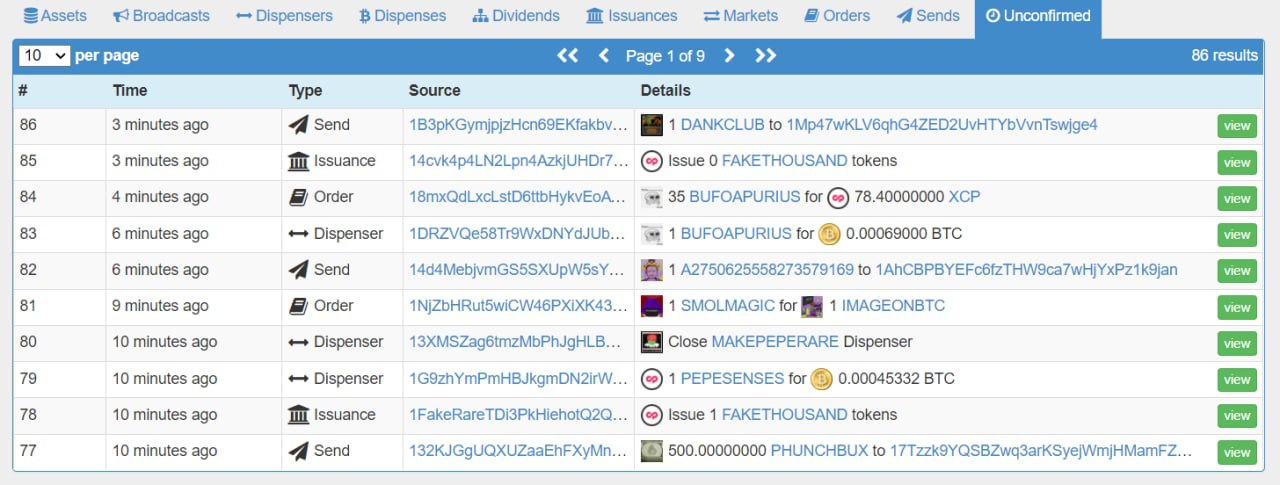The width and height of the screenshot is (1280, 485).
Task: Open the Issuances tab
Action: click(x=631, y=16)
